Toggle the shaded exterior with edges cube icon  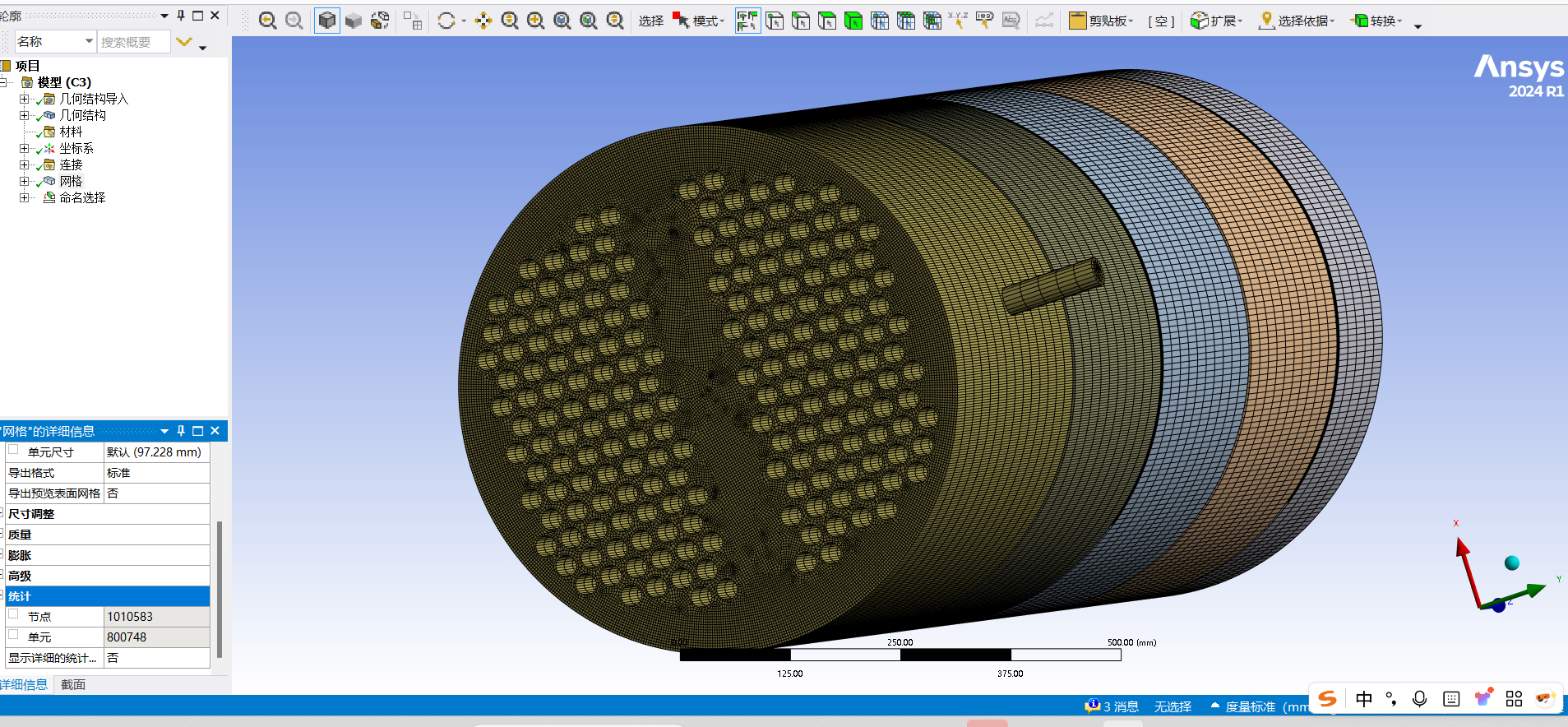click(x=326, y=21)
